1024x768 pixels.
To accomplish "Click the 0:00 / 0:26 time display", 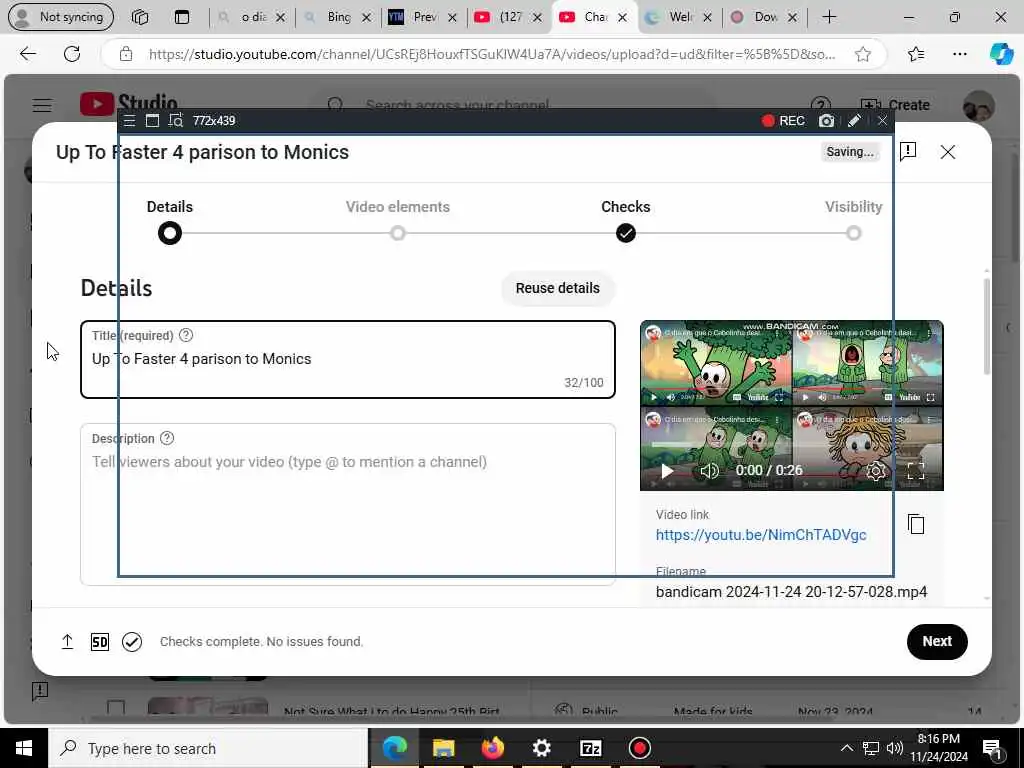I will (769, 470).
